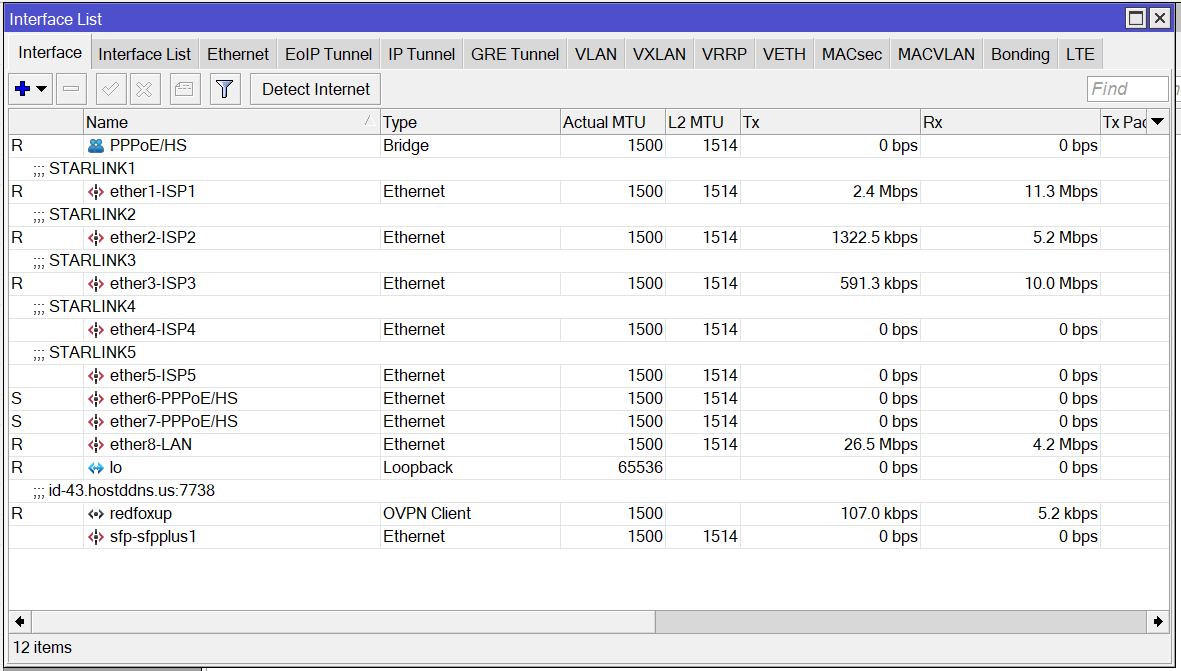Click the redfoxup OVPN client icon
Viewport: 1181px width, 671px height.
pyautogui.click(x=96, y=514)
